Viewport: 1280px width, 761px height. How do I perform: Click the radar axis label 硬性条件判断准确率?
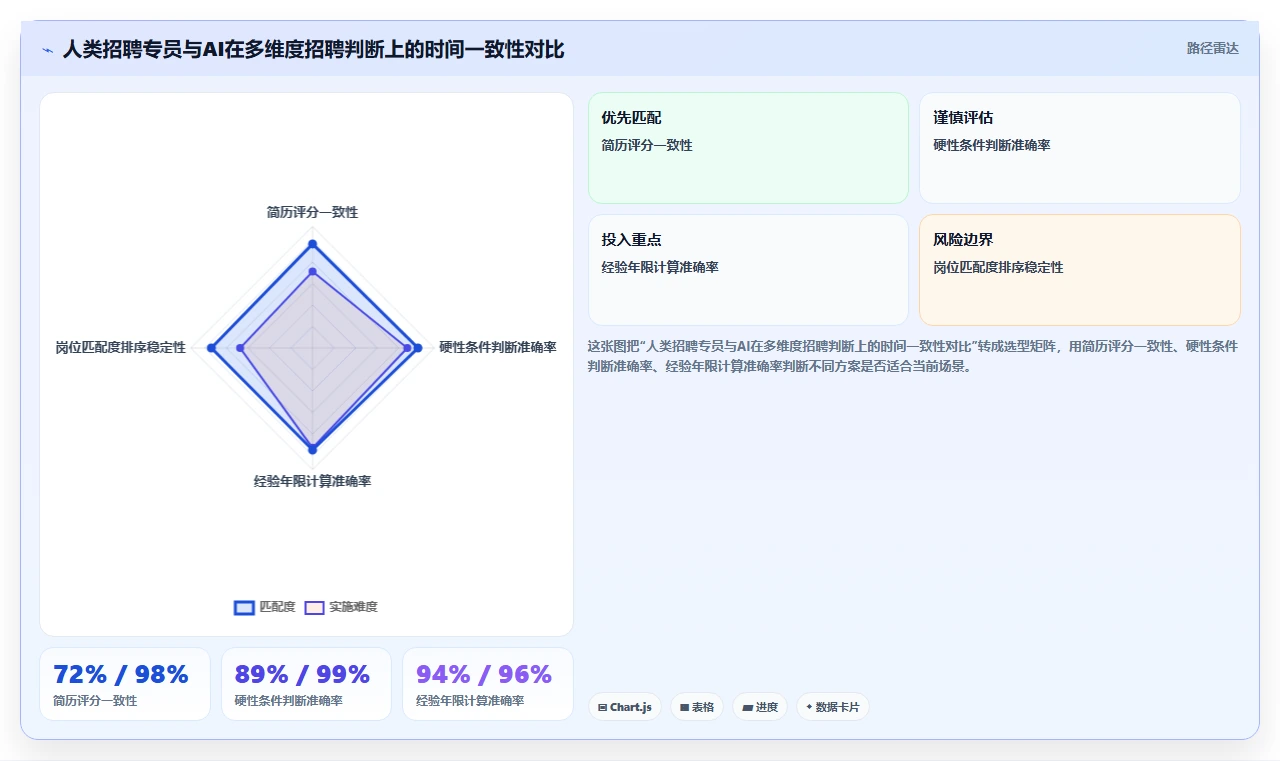[x=498, y=347]
